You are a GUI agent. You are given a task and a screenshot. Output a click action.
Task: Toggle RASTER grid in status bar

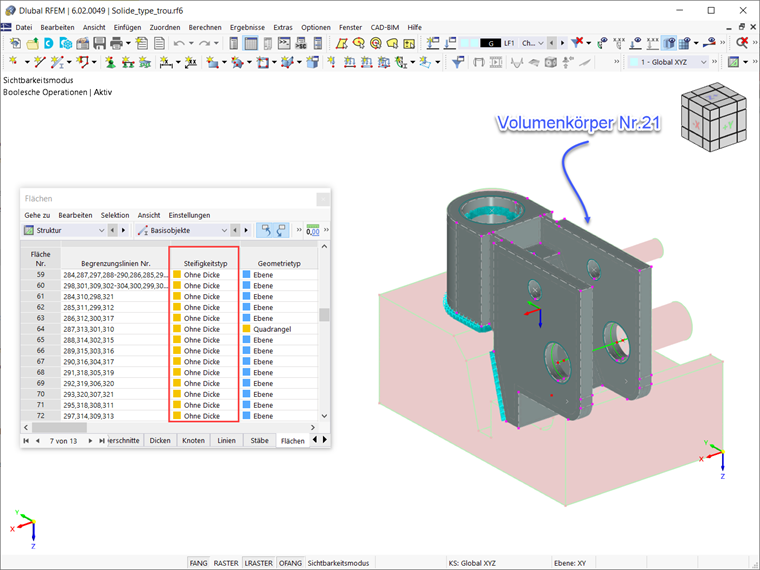click(226, 563)
